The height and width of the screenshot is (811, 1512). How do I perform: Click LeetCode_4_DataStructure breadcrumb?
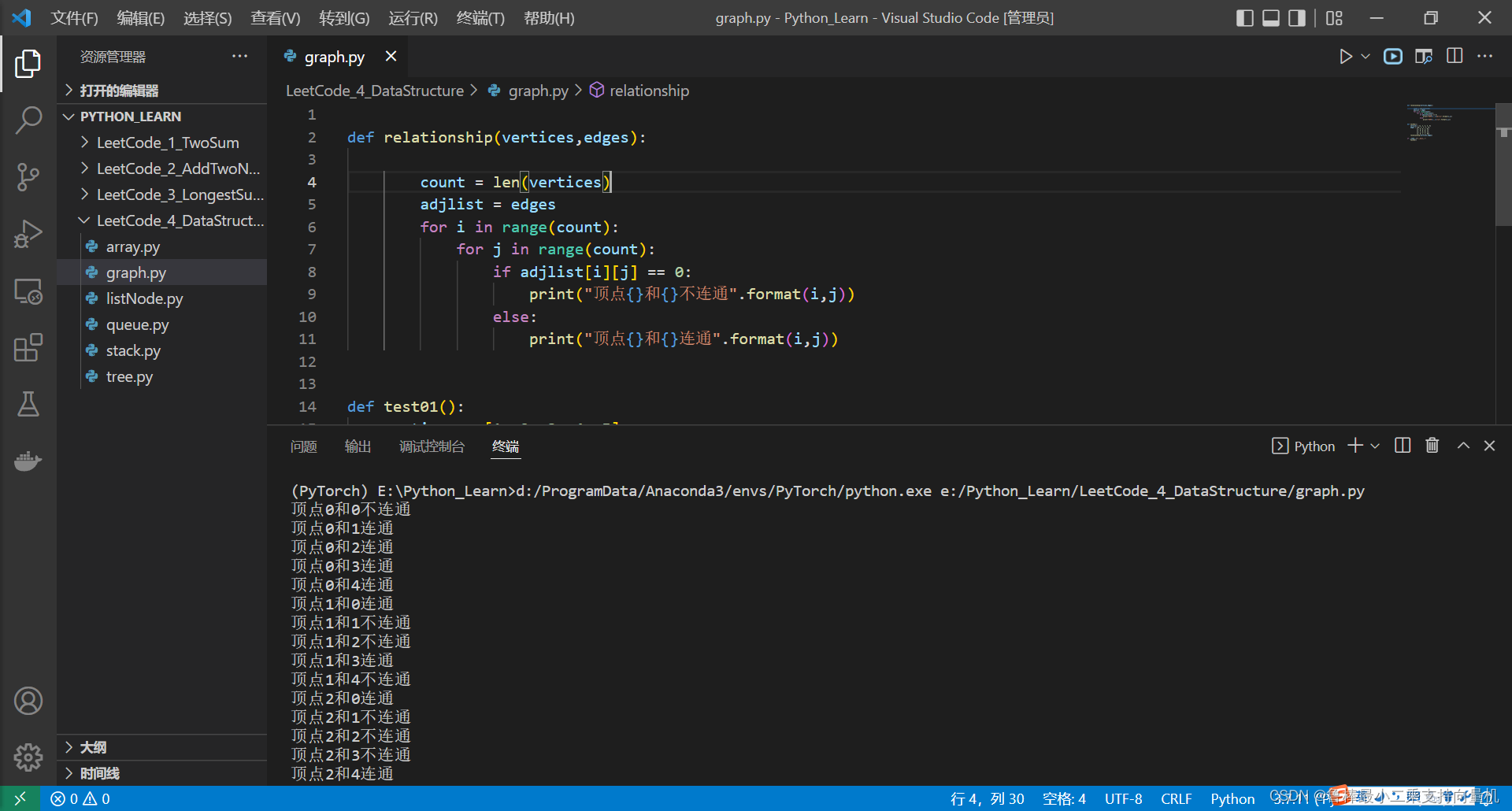click(x=375, y=91)
